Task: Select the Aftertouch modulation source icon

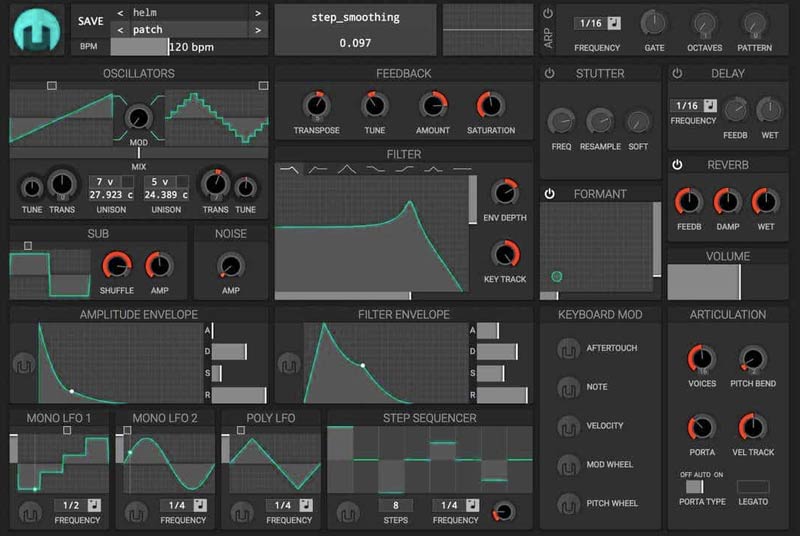Action: [568, 348]
